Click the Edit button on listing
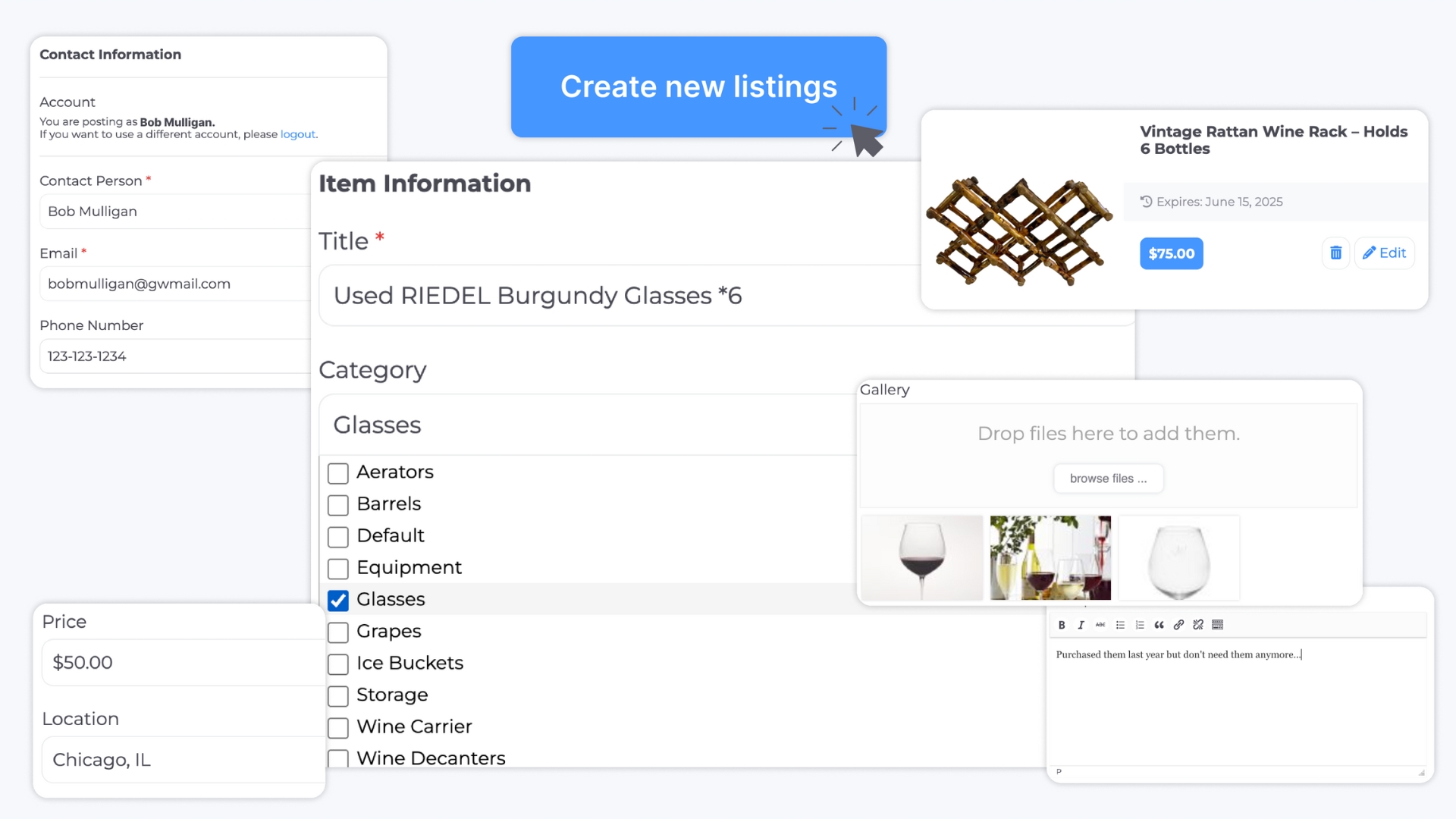This screenshot has width=1456, height=819. coord(1384,253)
